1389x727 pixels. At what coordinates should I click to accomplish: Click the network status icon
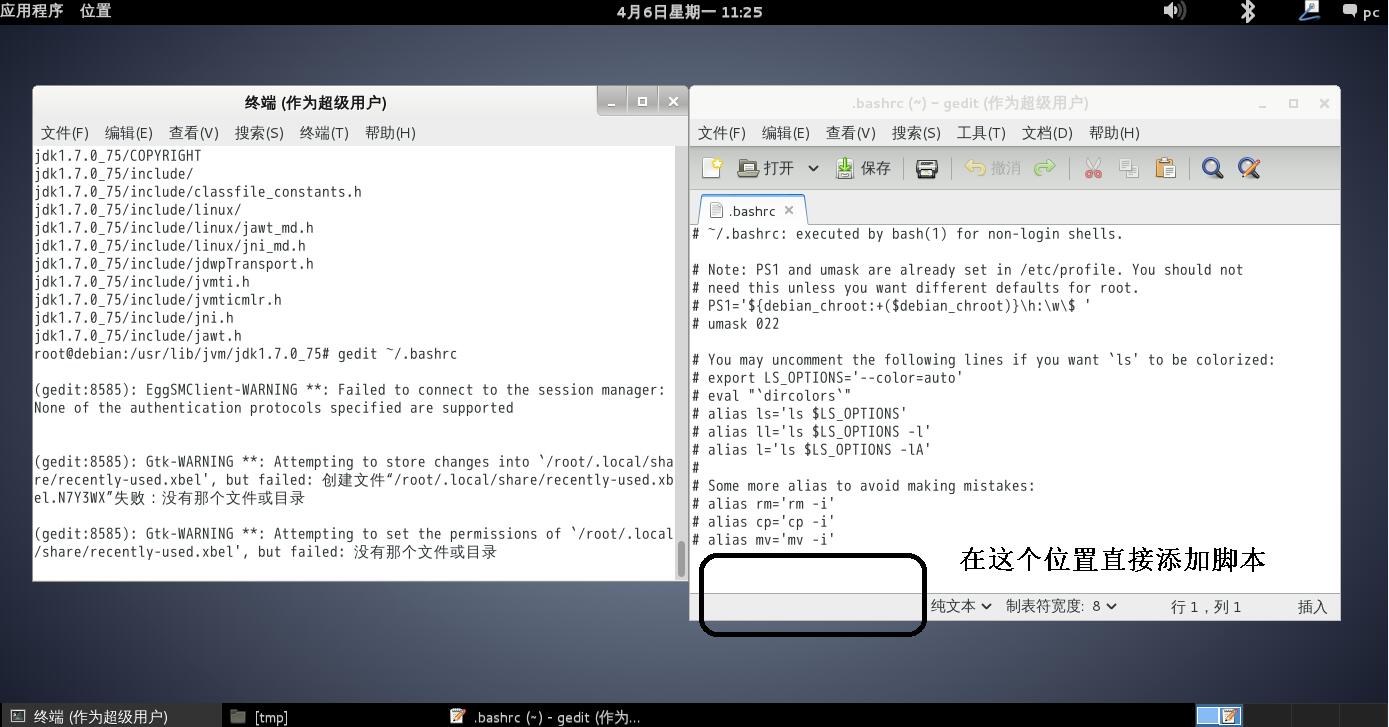1309,11
